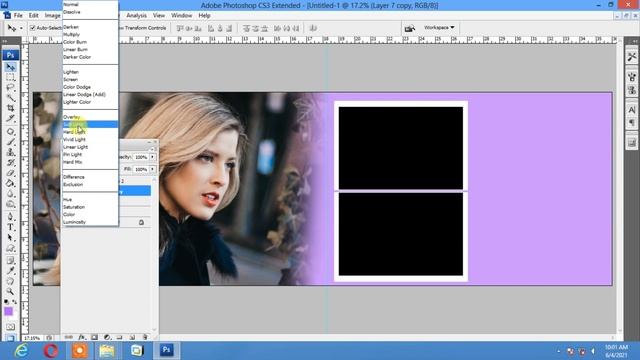Open the Edit menu

point(33,16)
